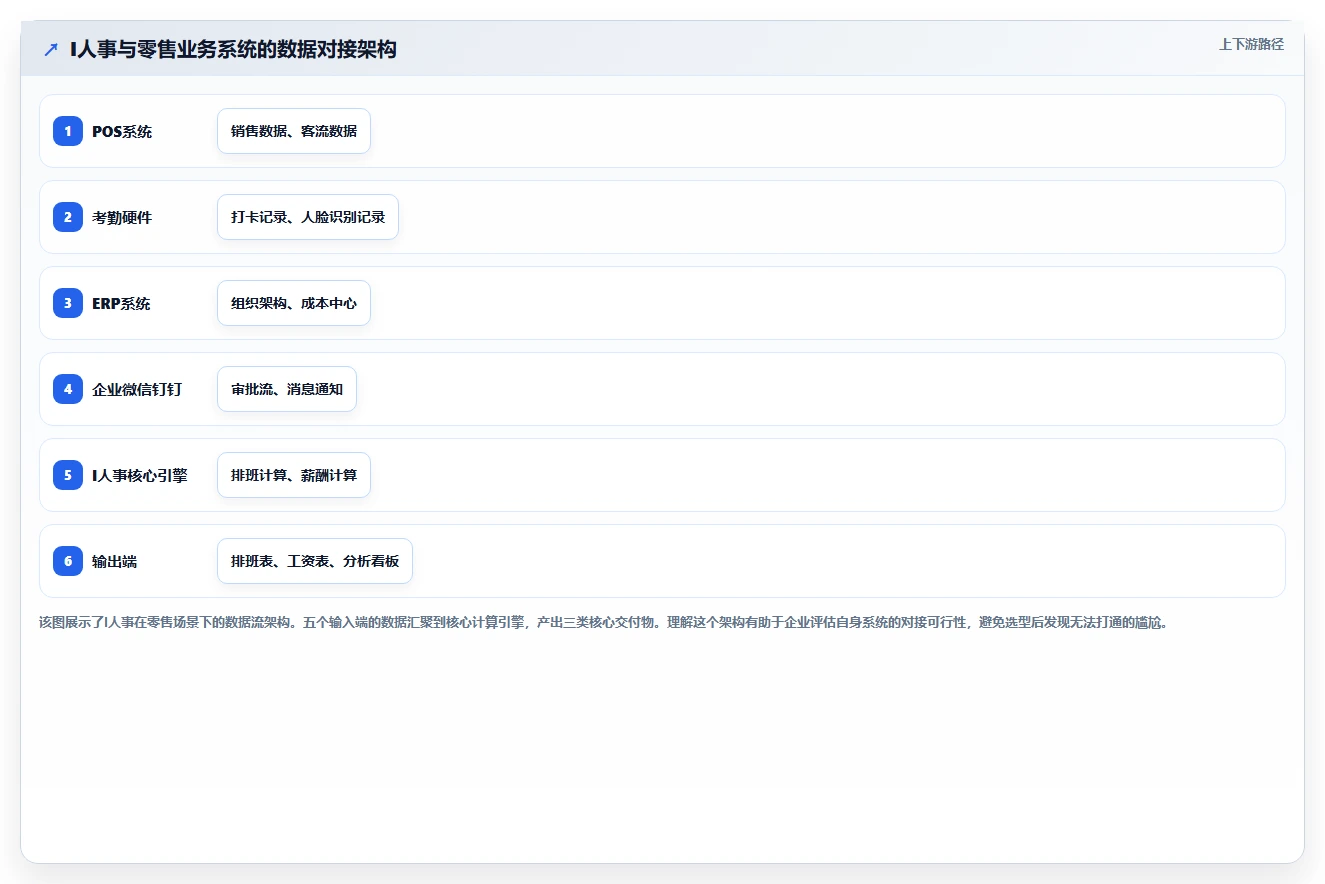Click the 输出端 row label

tap(115, 561)
